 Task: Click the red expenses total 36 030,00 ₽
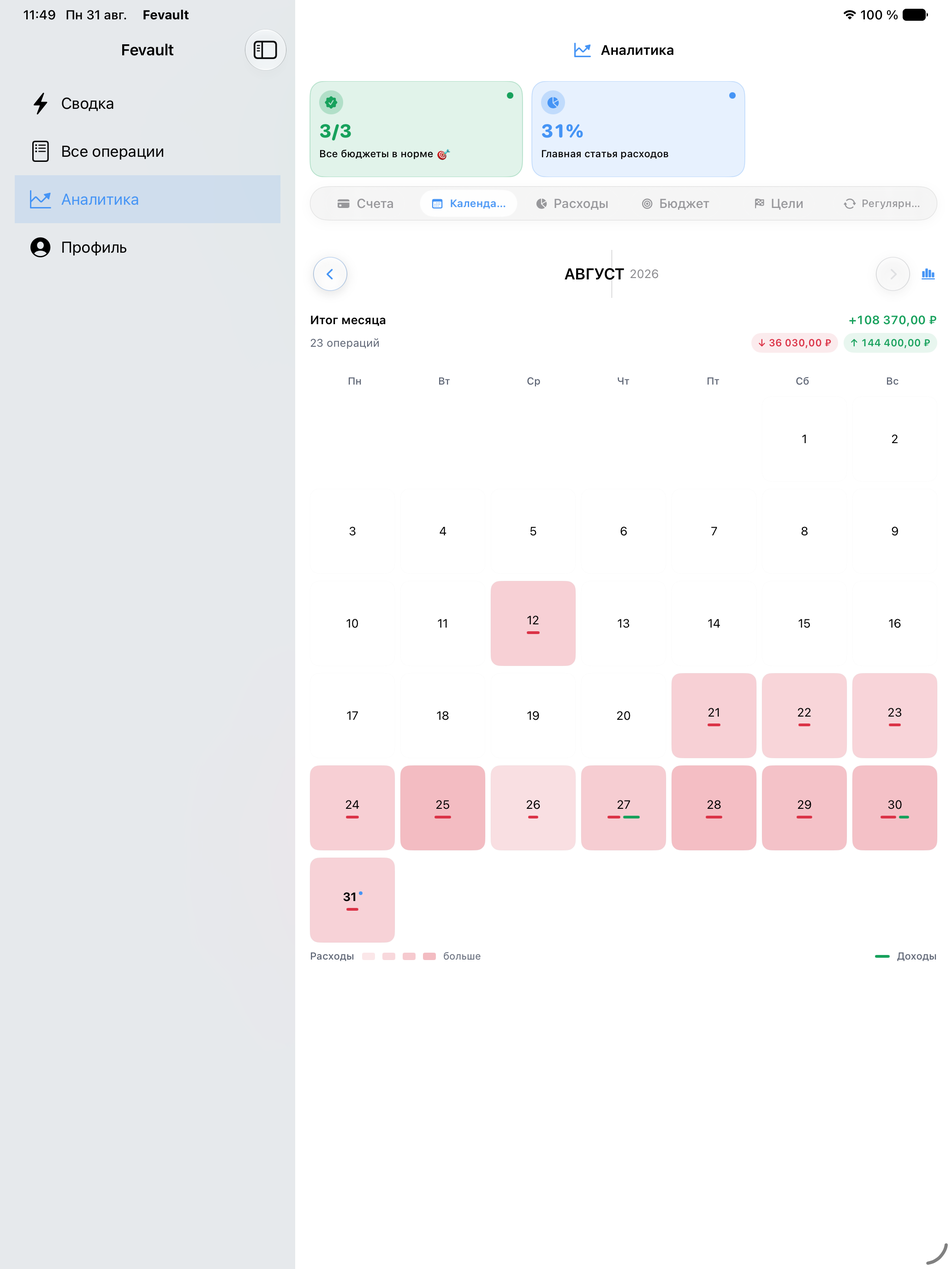click(795, 343)
